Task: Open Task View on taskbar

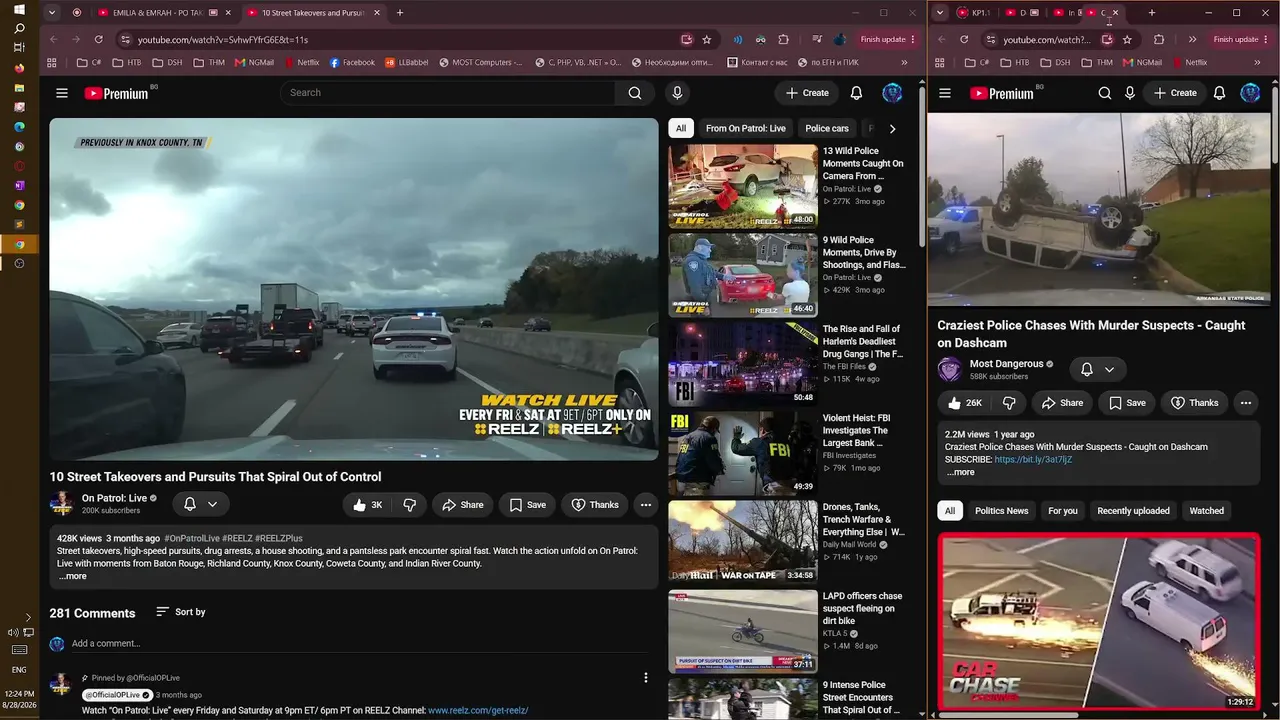Action: [19, 48]
